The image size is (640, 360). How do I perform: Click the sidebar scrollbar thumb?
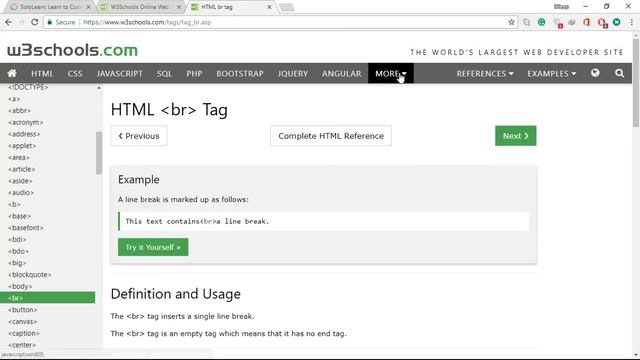pyautogui.click(x=99, y=153)
